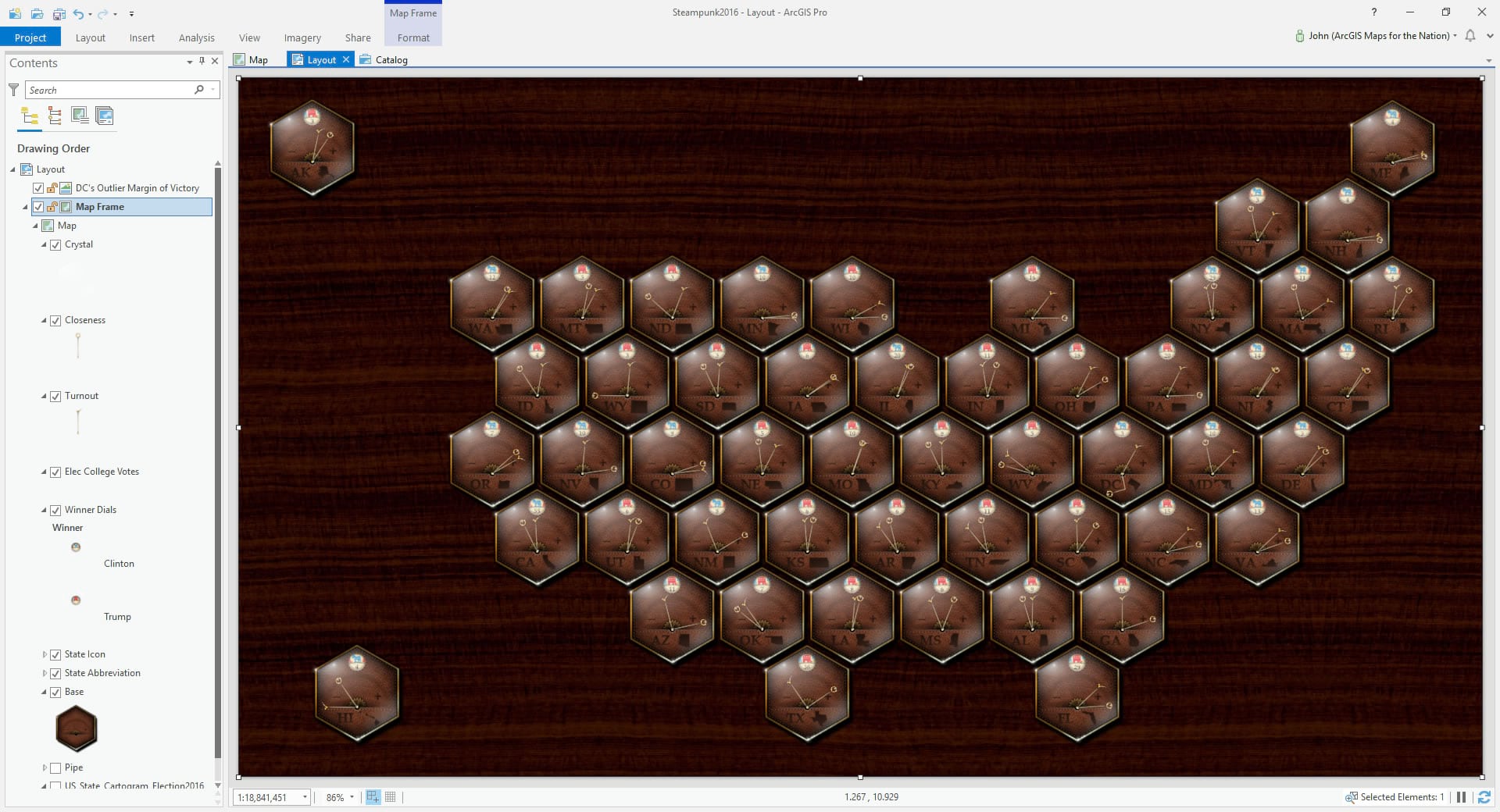Collapse the Crystal layer legend
The height and width of the screenshot is (812, 1500).
(45, 244)
